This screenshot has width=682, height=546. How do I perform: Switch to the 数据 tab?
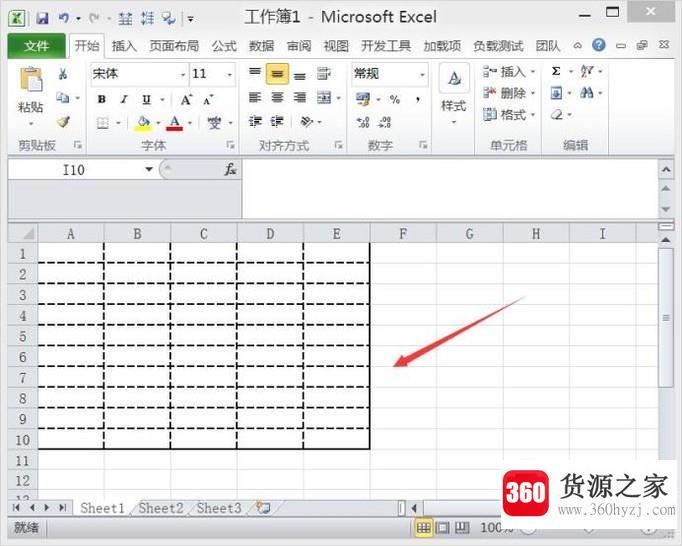click(261, 46)
